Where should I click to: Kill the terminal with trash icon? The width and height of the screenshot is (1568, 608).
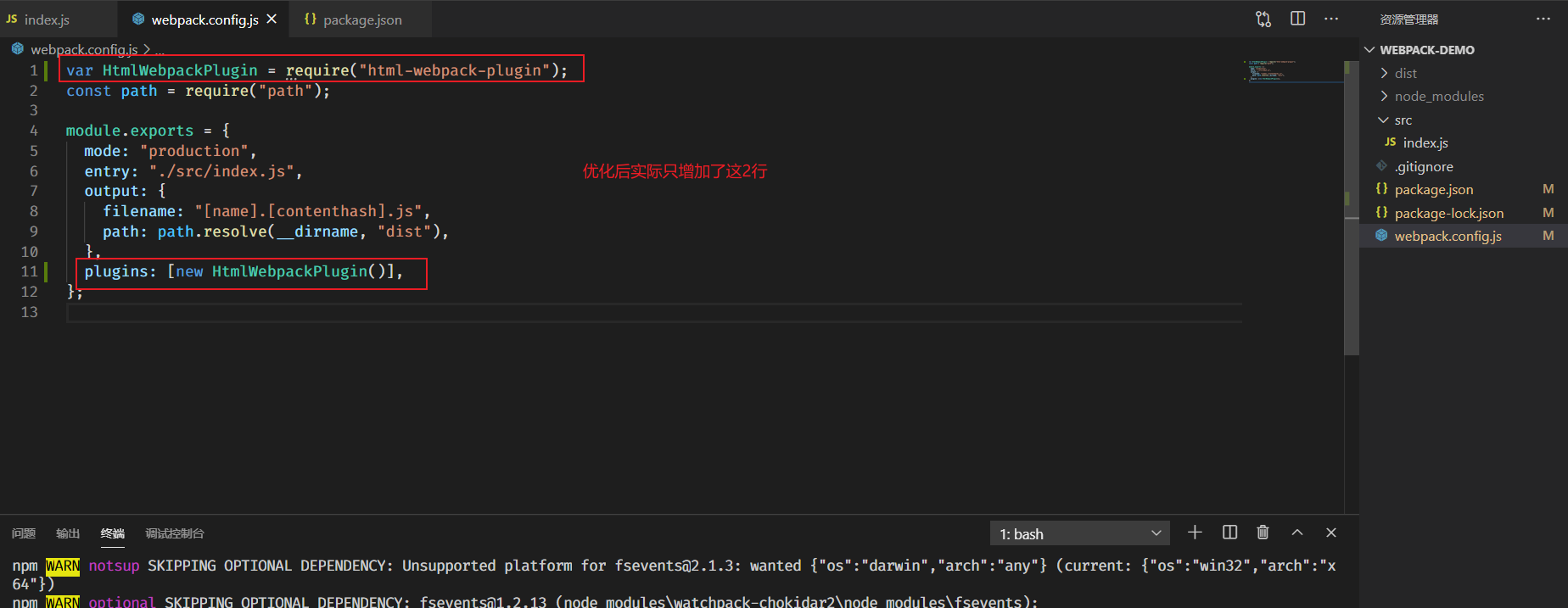(1263, 533)
